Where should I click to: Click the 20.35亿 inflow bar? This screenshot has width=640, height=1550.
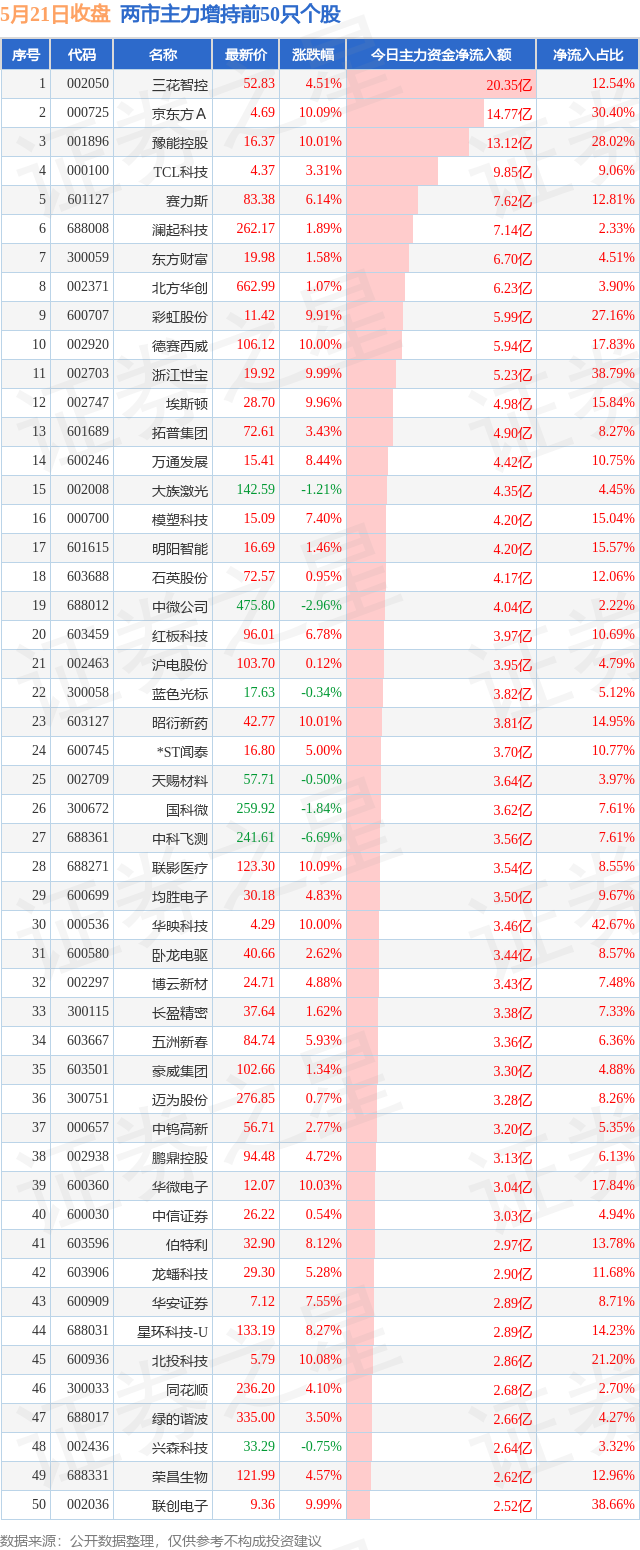(x=441, y=84)
